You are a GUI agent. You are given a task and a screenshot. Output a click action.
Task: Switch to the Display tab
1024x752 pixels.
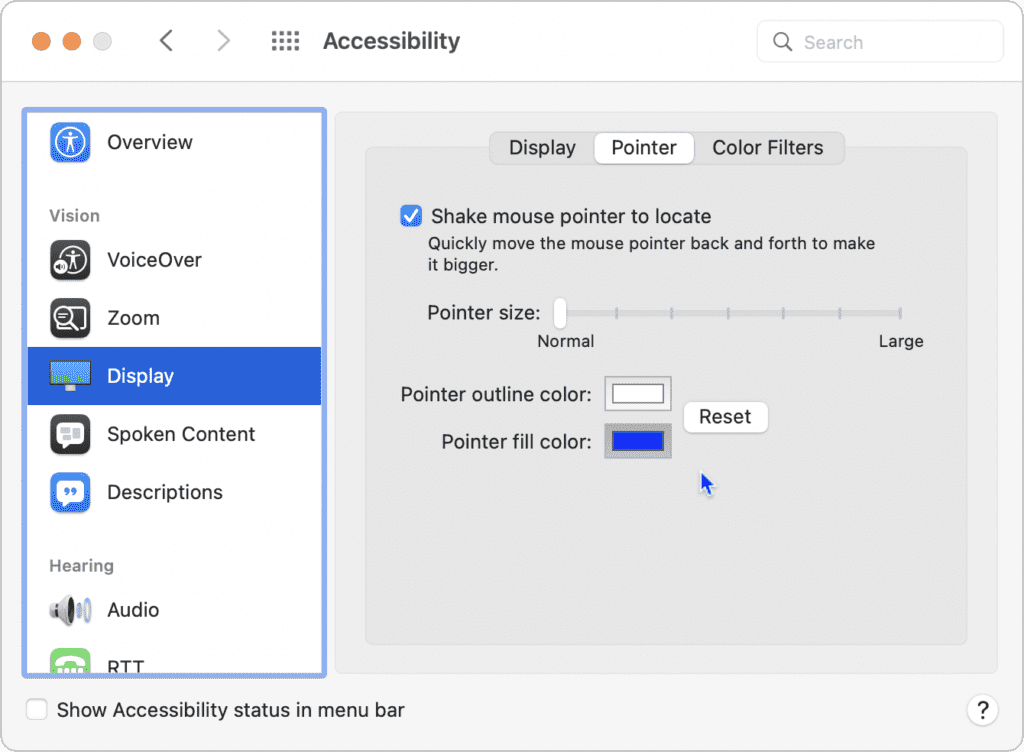pyautogui.click(x=541, y=147)
